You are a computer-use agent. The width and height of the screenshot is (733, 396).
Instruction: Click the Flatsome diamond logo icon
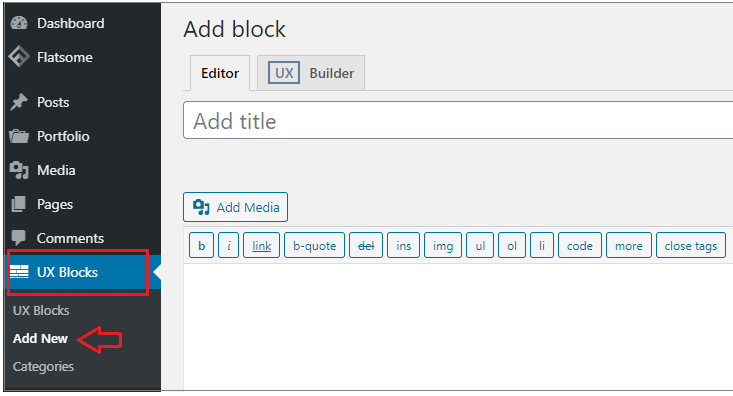(19, 57)
